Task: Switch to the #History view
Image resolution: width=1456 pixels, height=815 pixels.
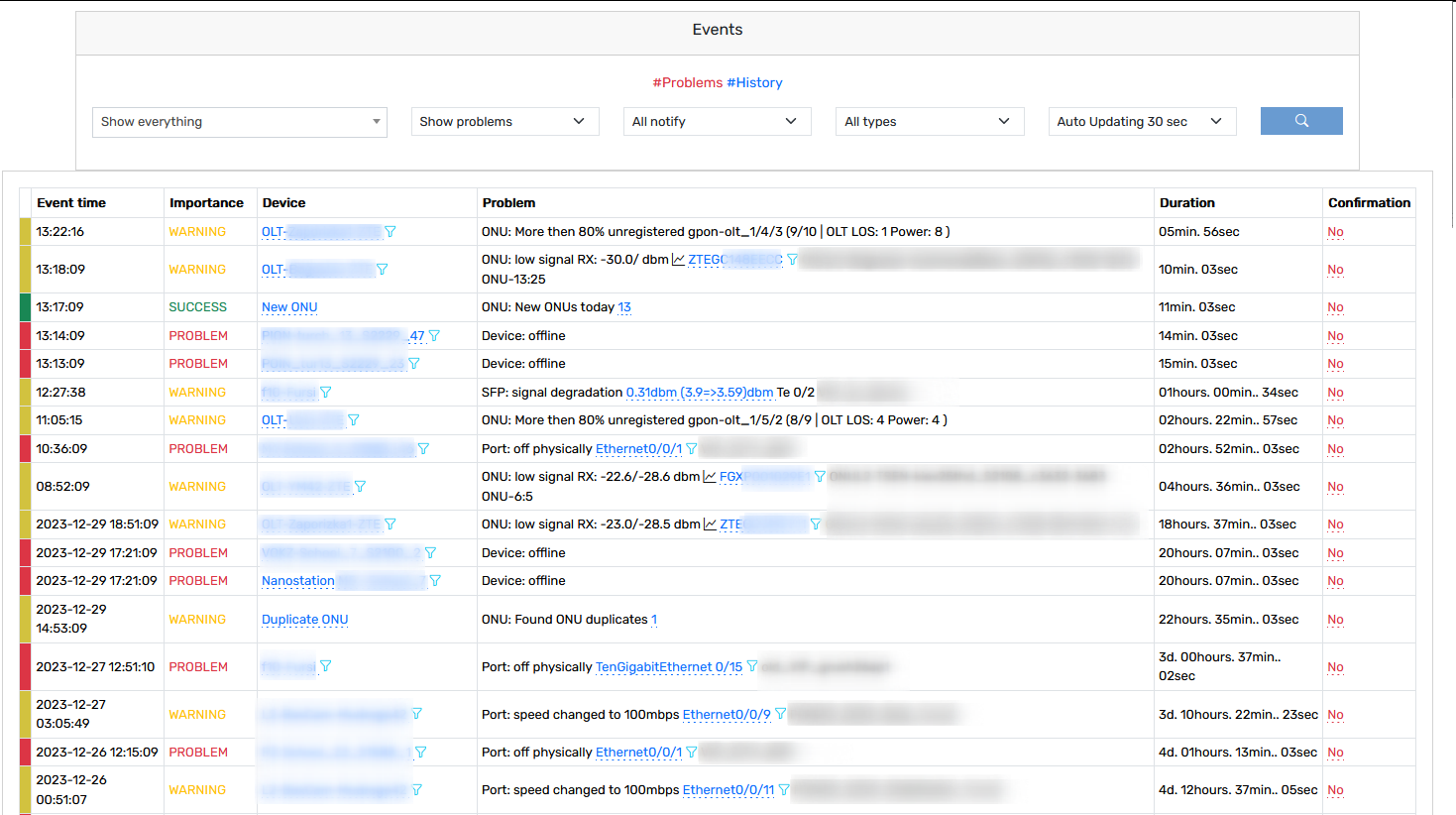Action: coord(754,82)
